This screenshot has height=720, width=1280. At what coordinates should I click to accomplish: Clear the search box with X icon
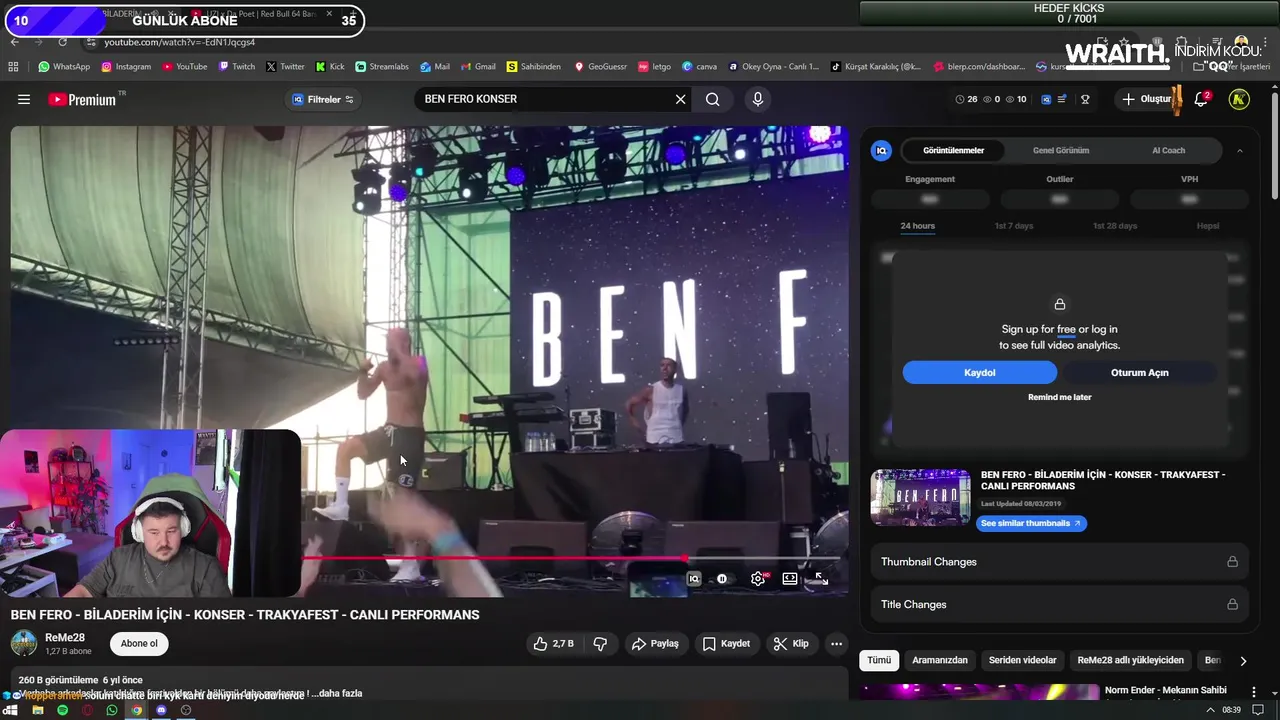(680, 99)
